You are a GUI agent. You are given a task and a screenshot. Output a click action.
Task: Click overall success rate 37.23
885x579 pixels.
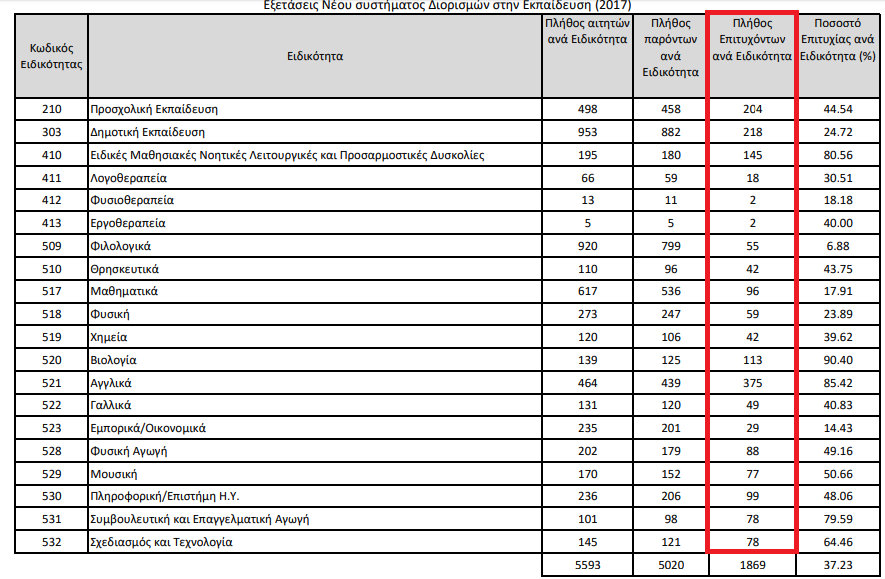(x=838, y=565)
